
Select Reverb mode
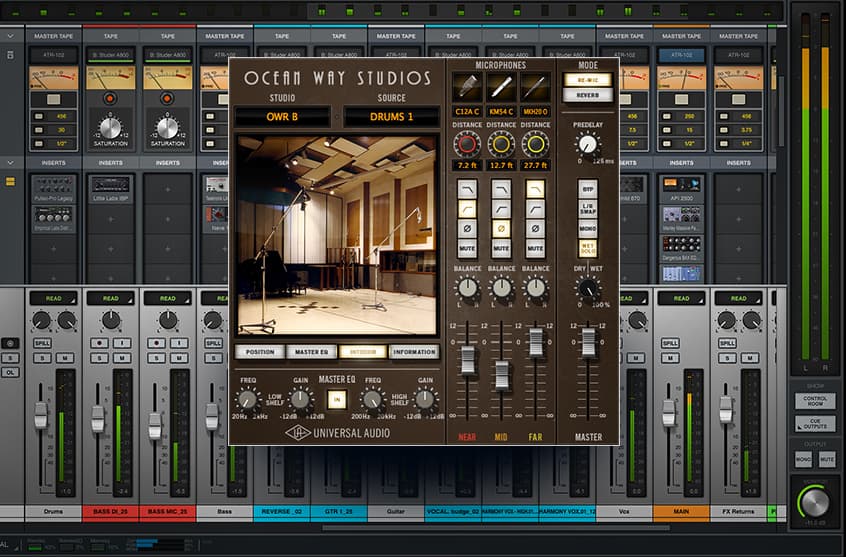(x=588, y=95)
